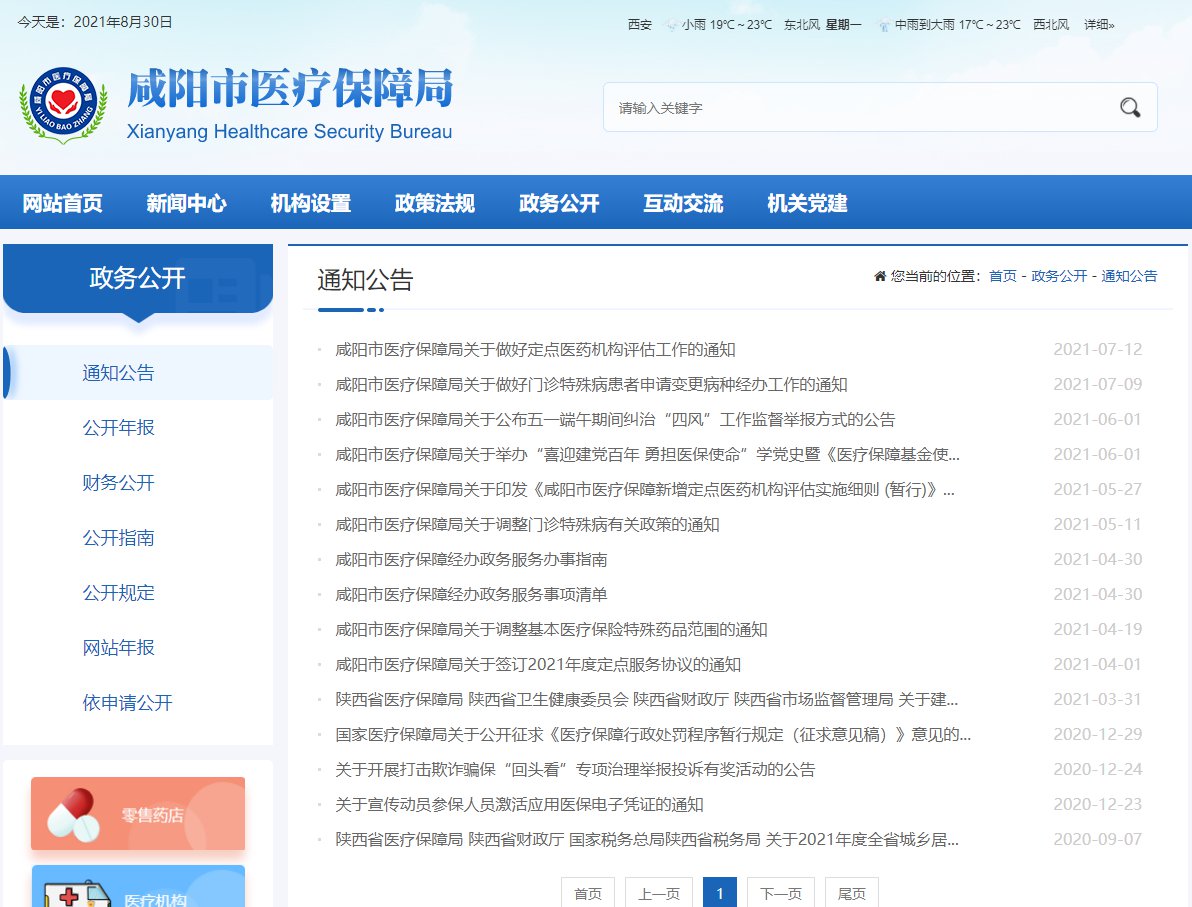Select 公开年报 in the left sidebar

[x=118, y=428]
